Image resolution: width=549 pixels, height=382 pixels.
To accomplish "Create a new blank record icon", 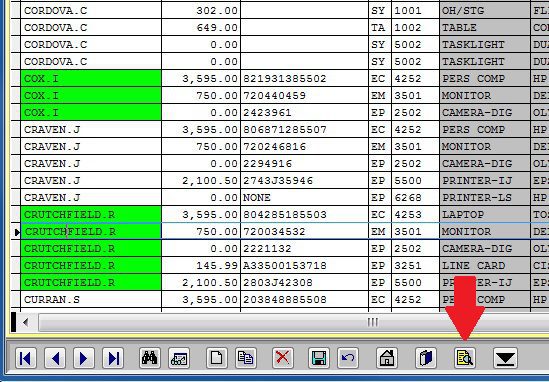I will [217, 358].
